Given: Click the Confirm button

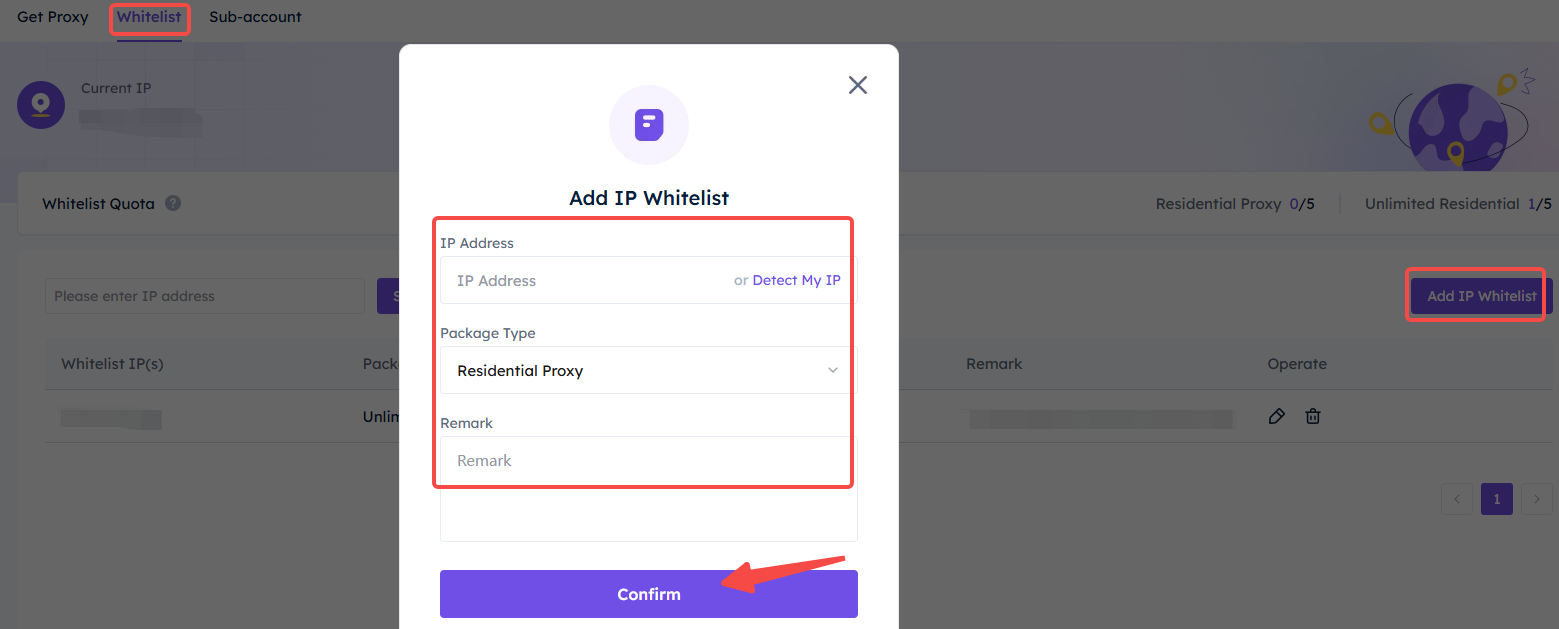Looking at the screenshot, I should tap(649, 594).
